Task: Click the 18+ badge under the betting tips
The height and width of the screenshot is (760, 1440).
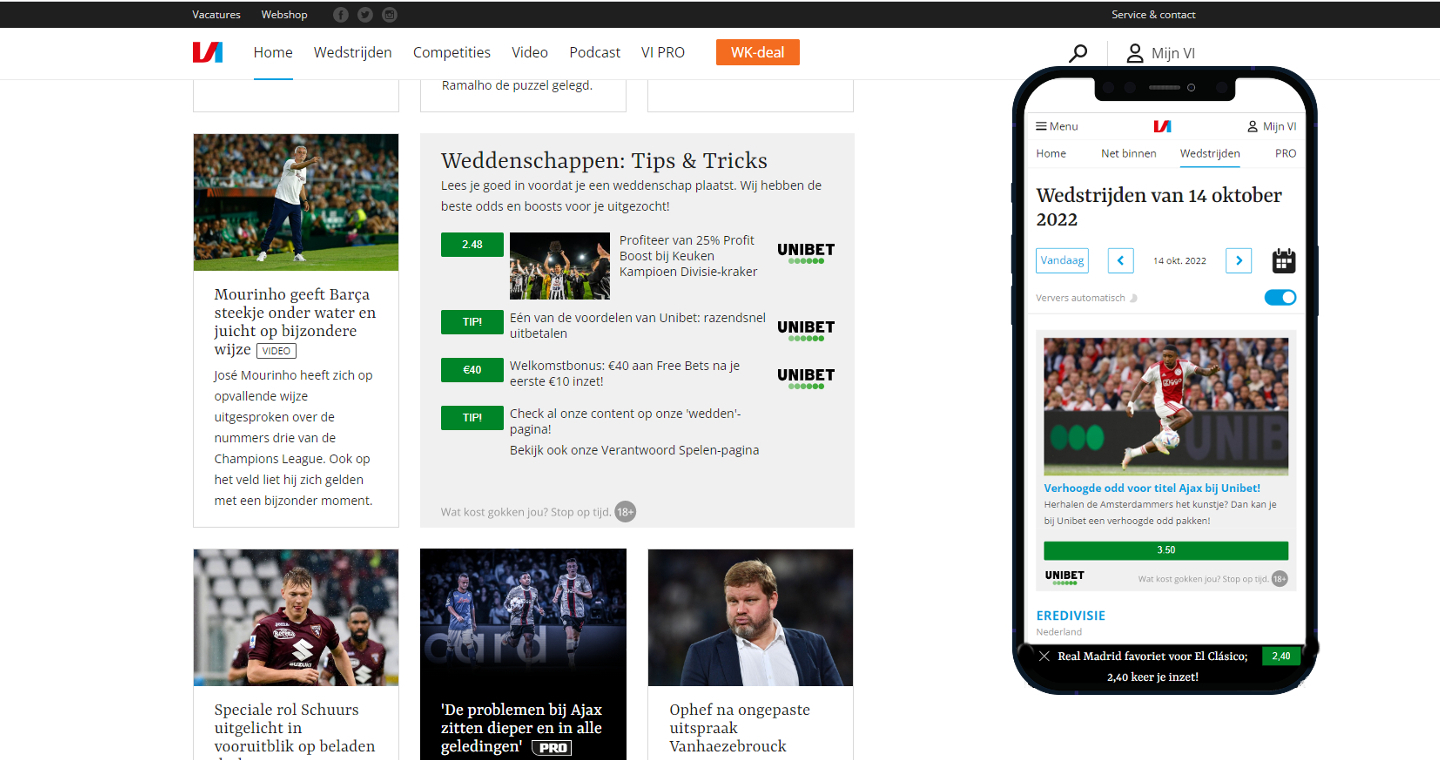Action: click(625, 512)
